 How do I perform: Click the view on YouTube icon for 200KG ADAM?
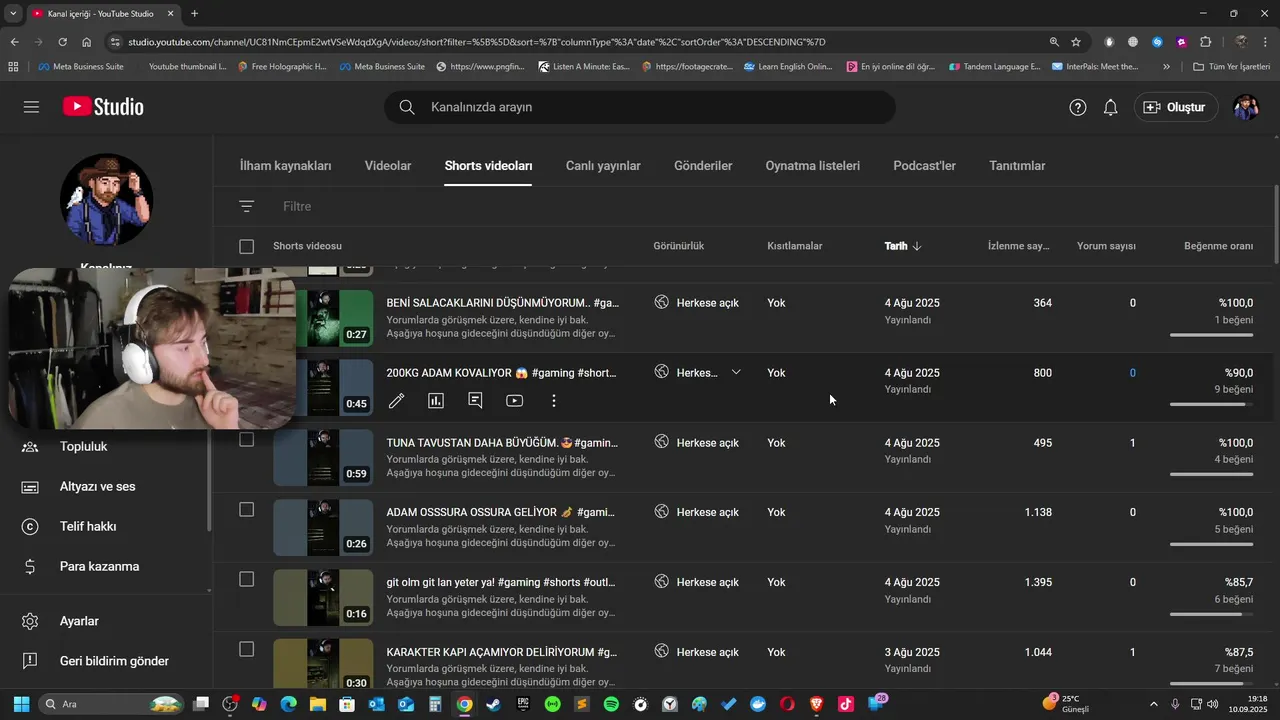pos(515,401)
